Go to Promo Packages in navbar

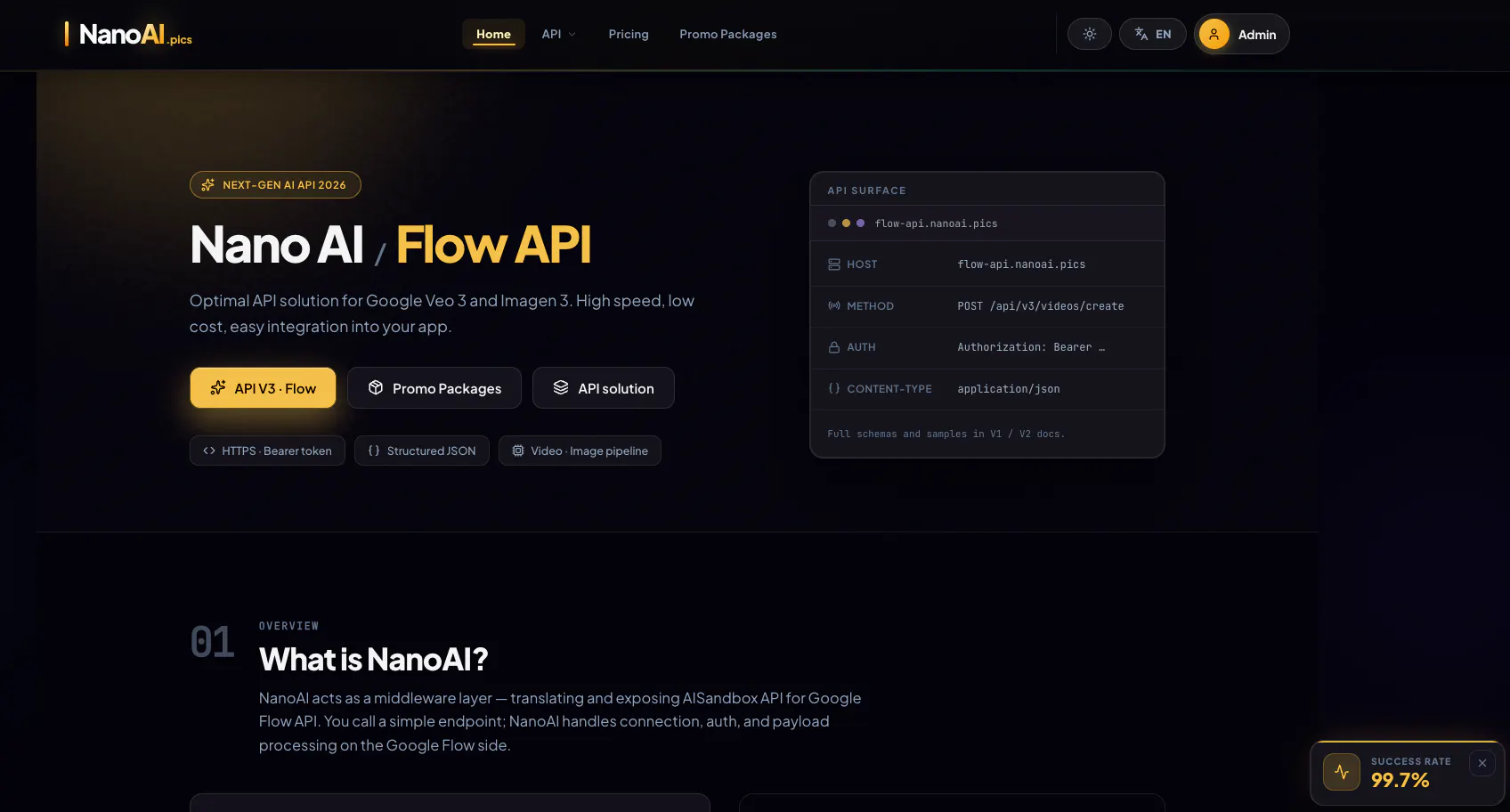pyautogui.click(x=727, y=34)
